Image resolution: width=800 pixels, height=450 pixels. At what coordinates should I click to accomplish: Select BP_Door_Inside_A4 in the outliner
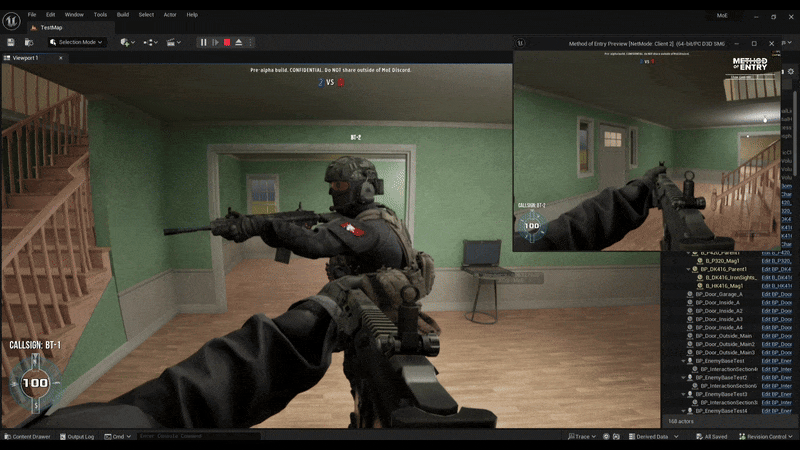(719, 328)
